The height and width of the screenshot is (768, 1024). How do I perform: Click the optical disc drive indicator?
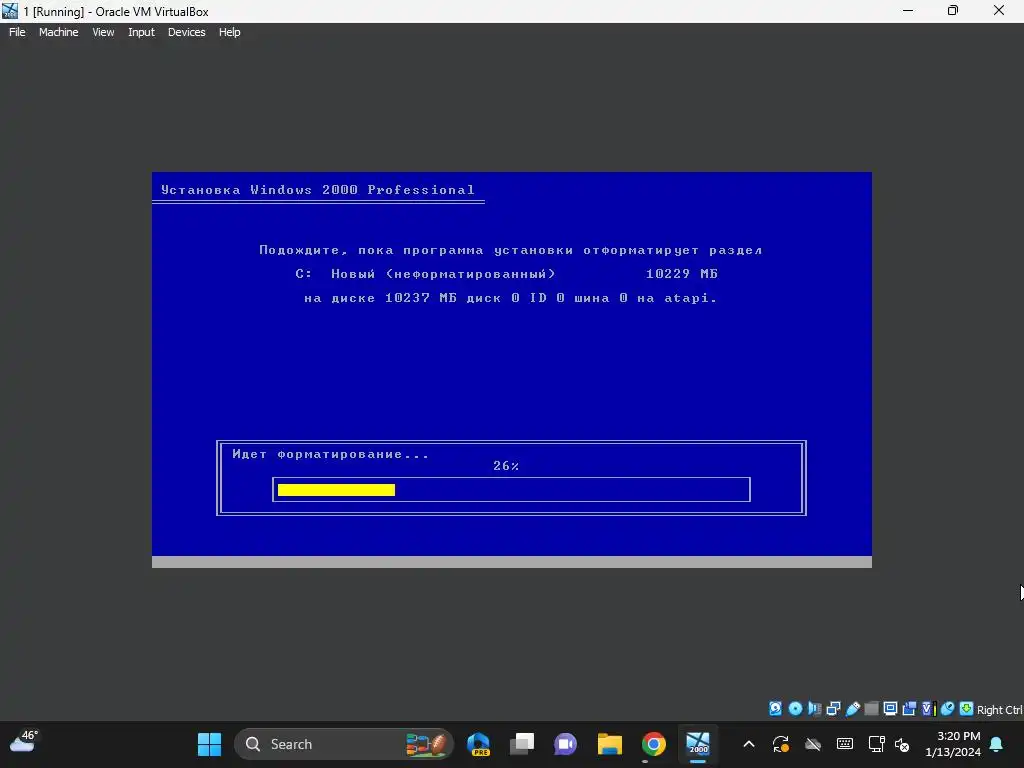(x=795, y=709)
